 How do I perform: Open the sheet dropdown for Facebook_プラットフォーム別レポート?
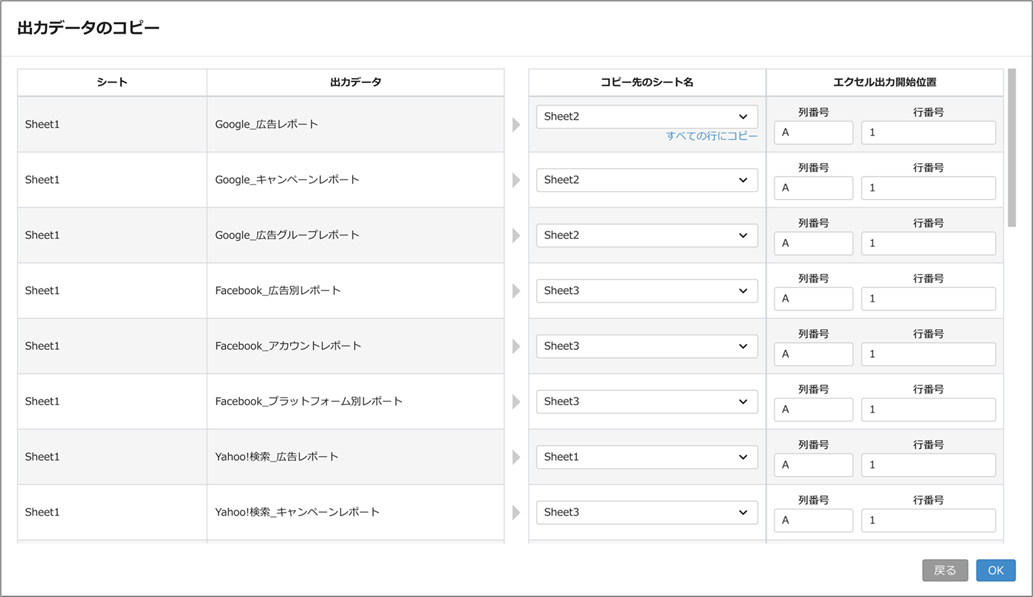tap(646, 401)
